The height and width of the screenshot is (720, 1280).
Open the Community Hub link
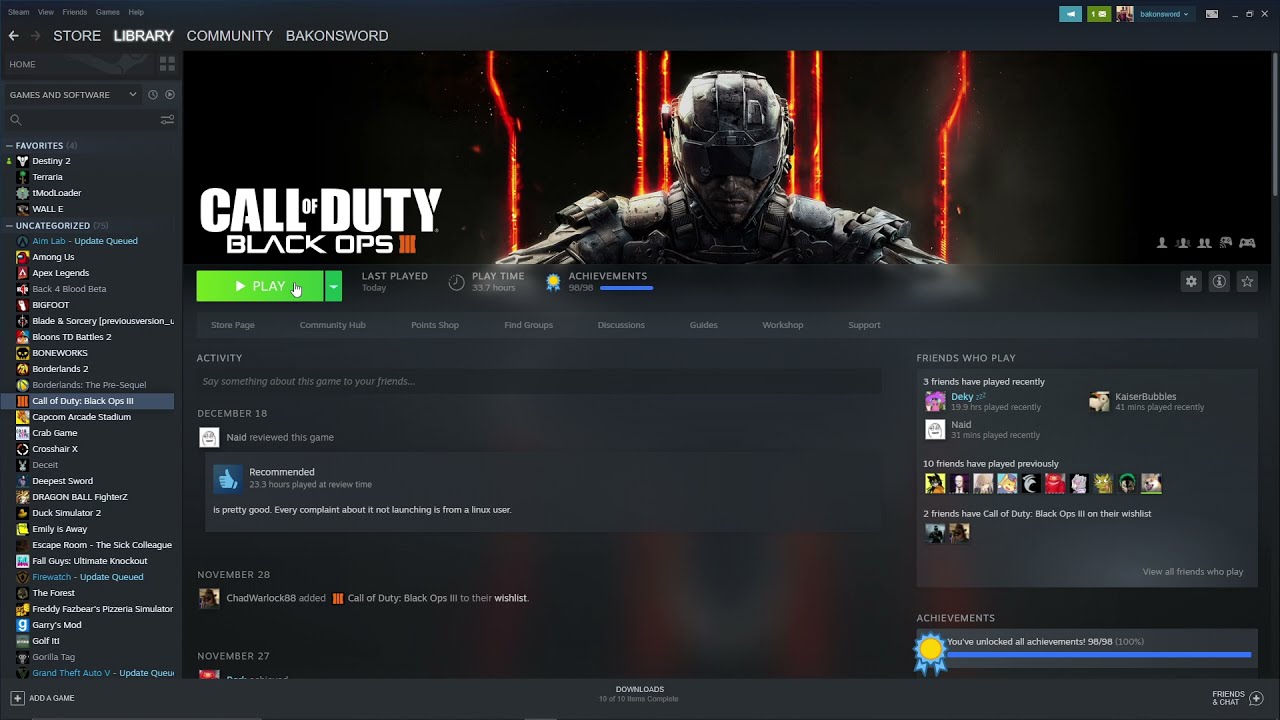click(332, 325)
